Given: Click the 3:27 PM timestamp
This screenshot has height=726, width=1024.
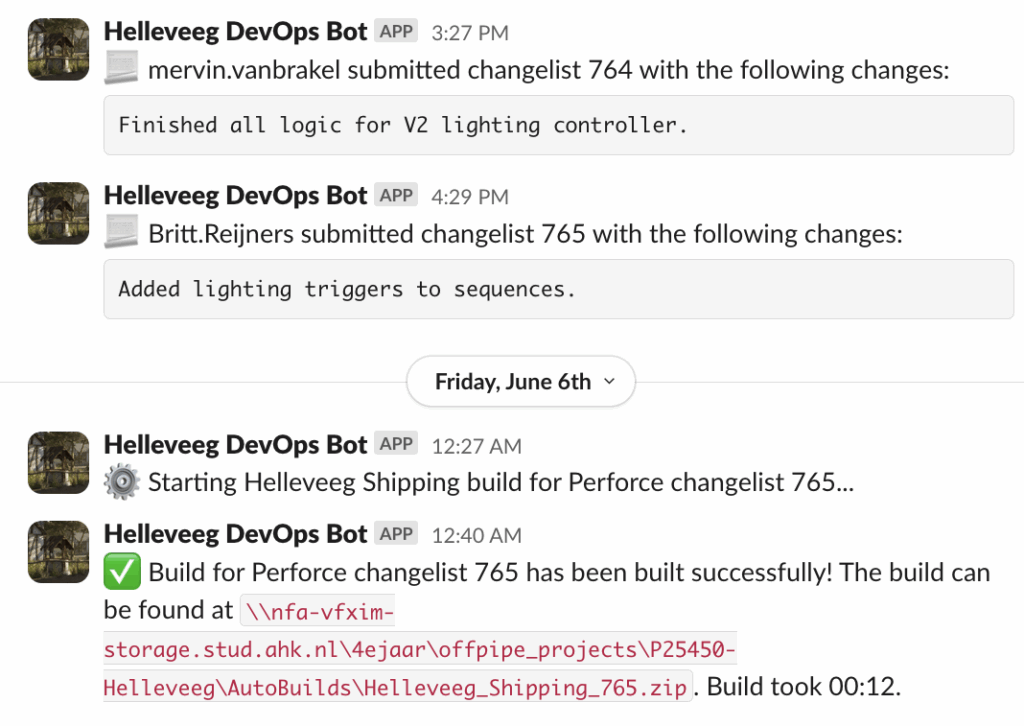Looking at the screenshot, I should coord(469,33).
